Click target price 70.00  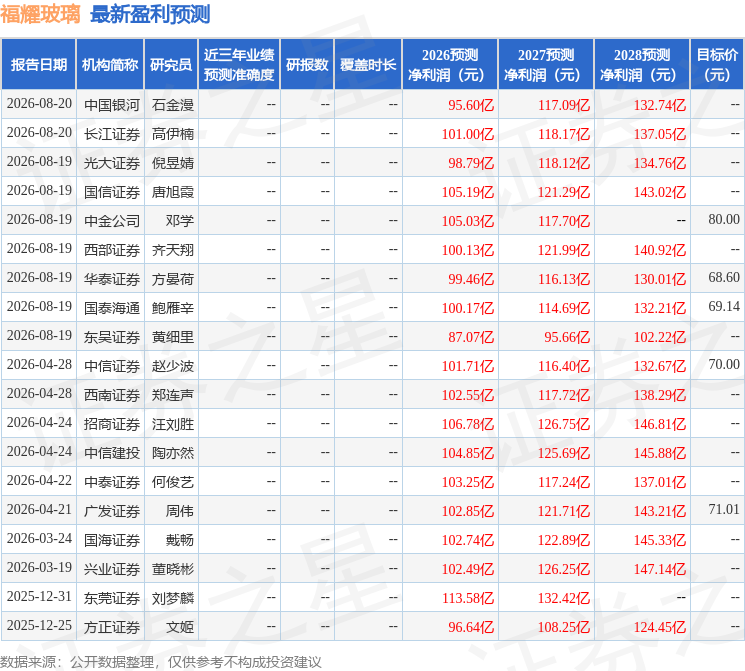(724, 364)
